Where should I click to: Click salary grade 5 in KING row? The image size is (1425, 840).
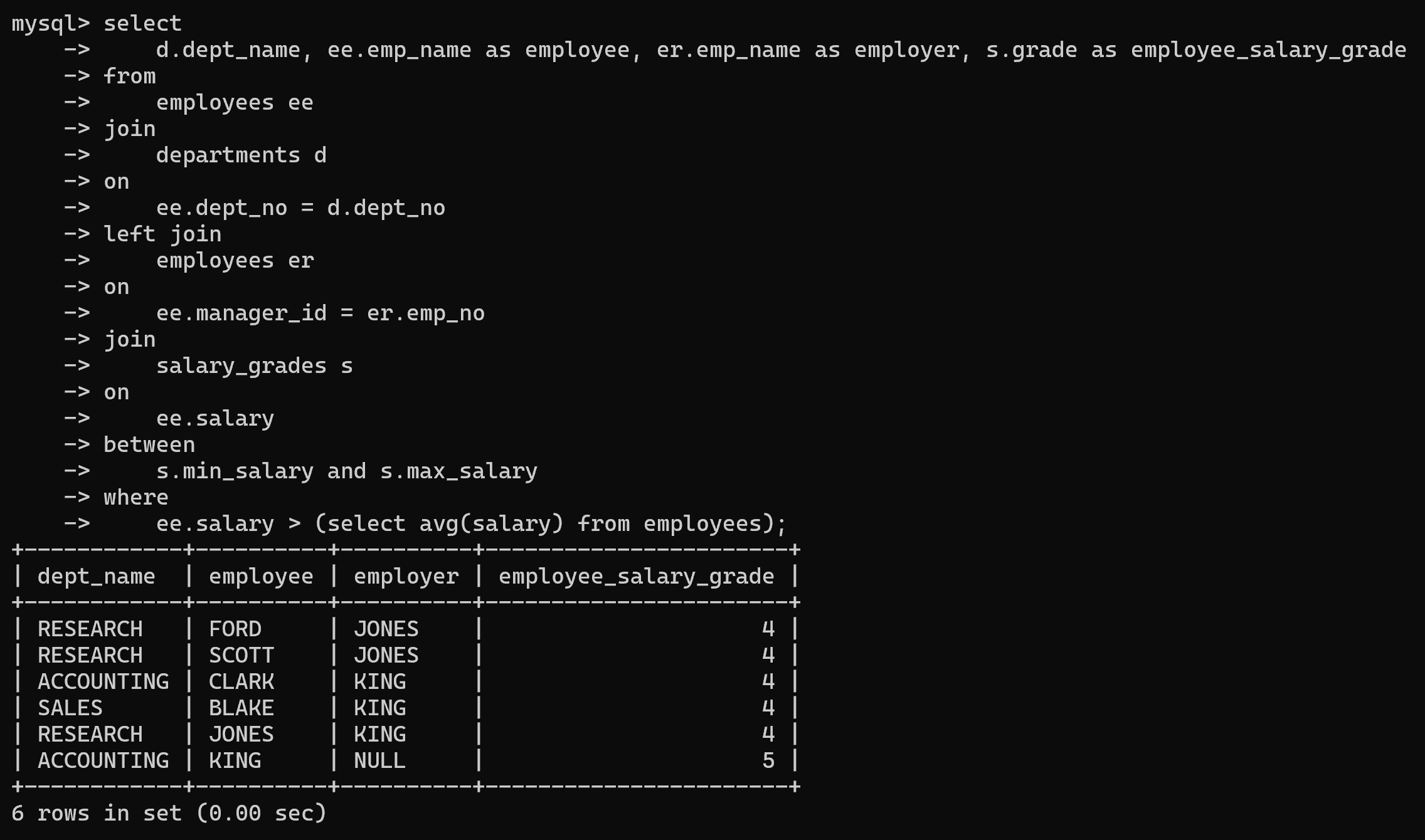pos(768,760)
